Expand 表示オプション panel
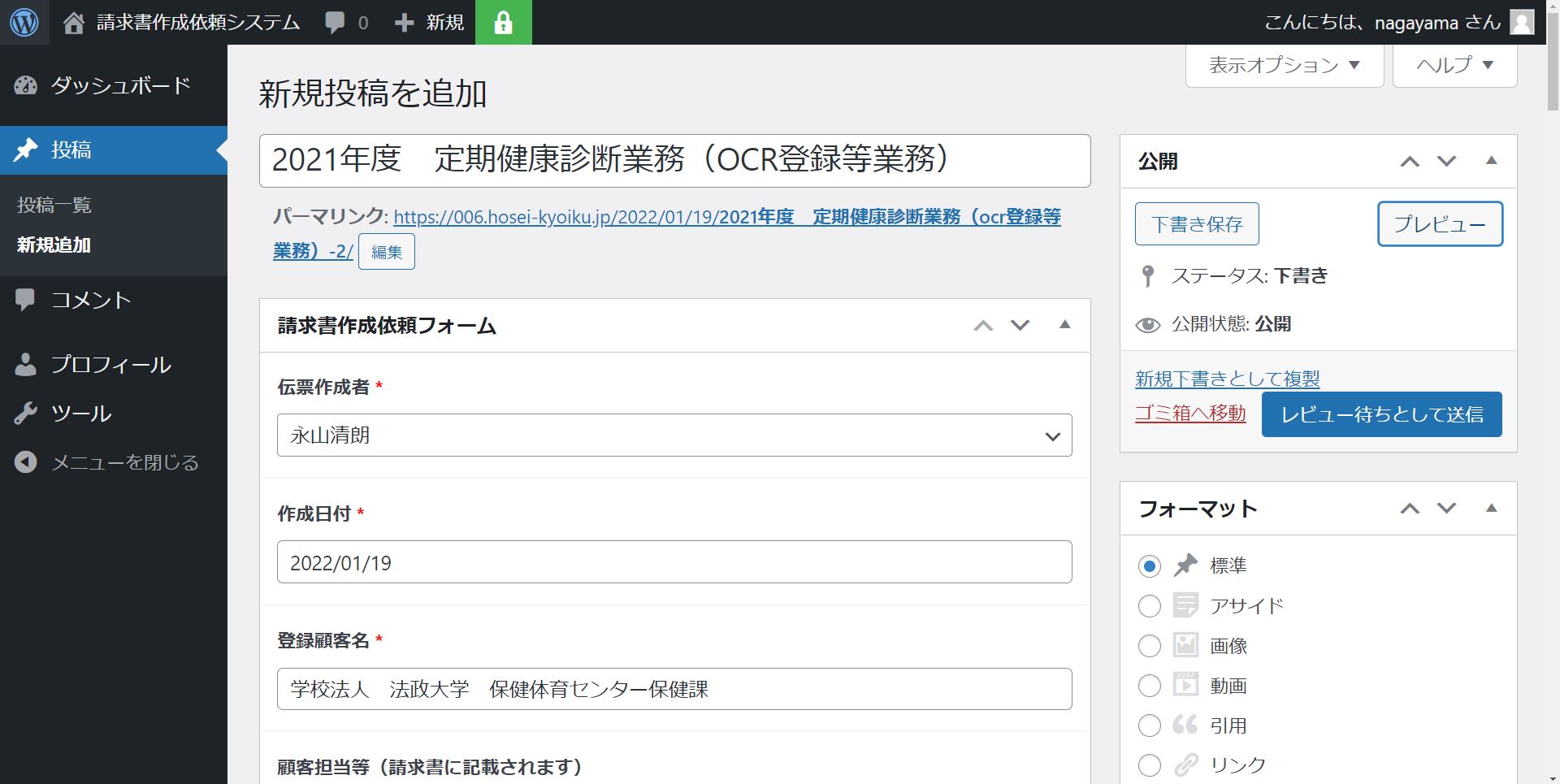 click(x=1284, y=65)
